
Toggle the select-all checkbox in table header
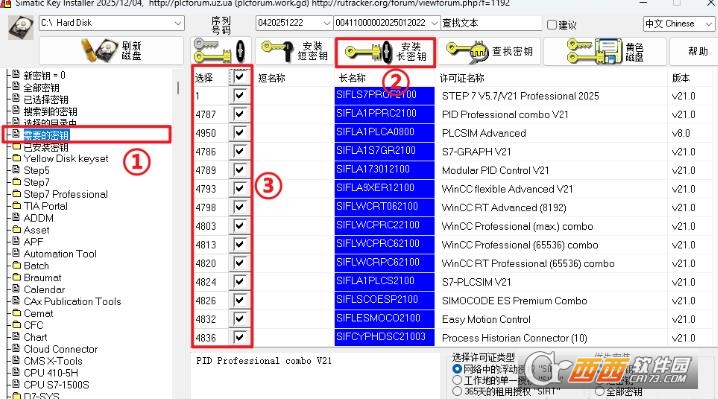point(239,77)
